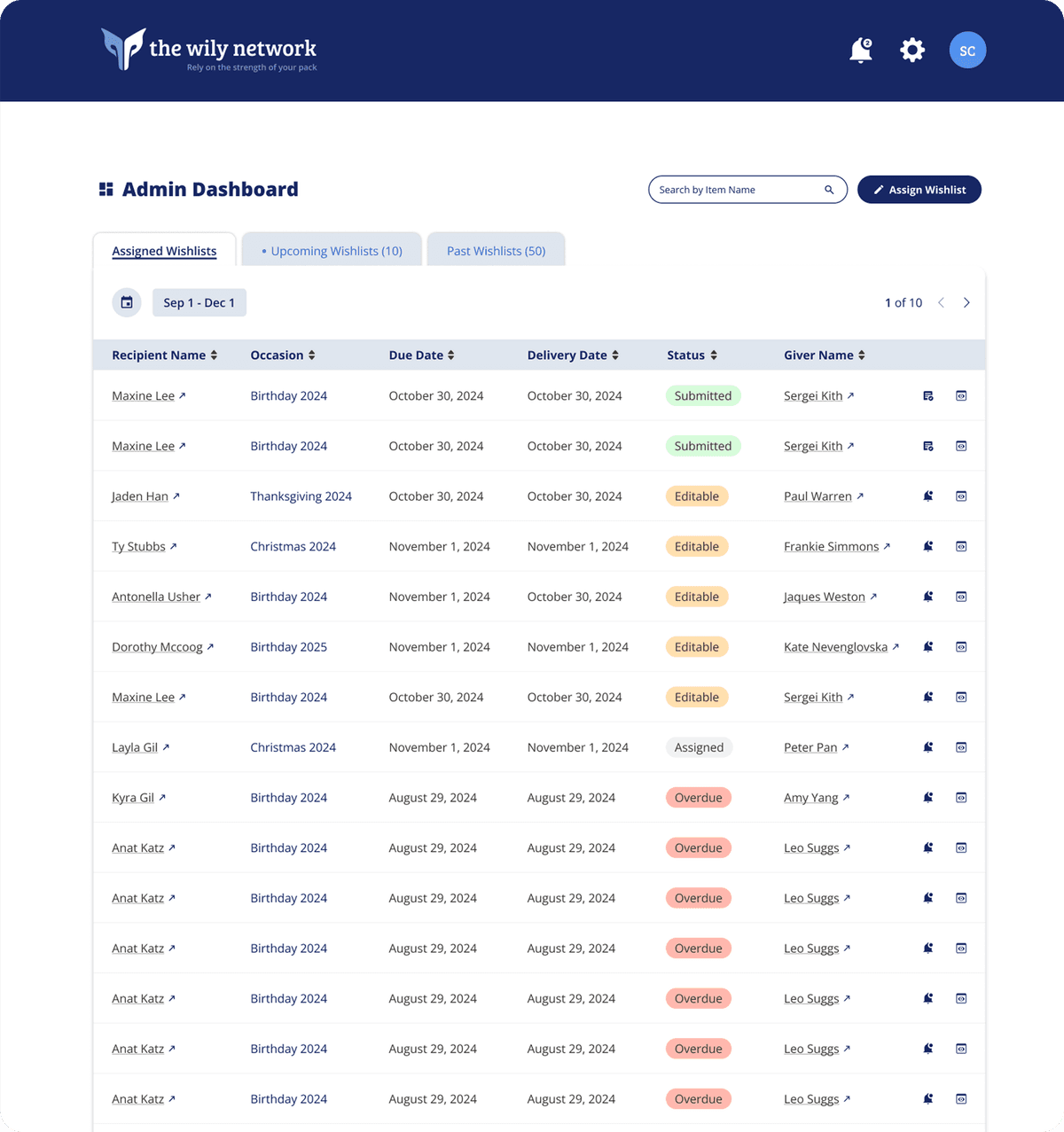Open Antonella Usher recipient link

point(156,597)
